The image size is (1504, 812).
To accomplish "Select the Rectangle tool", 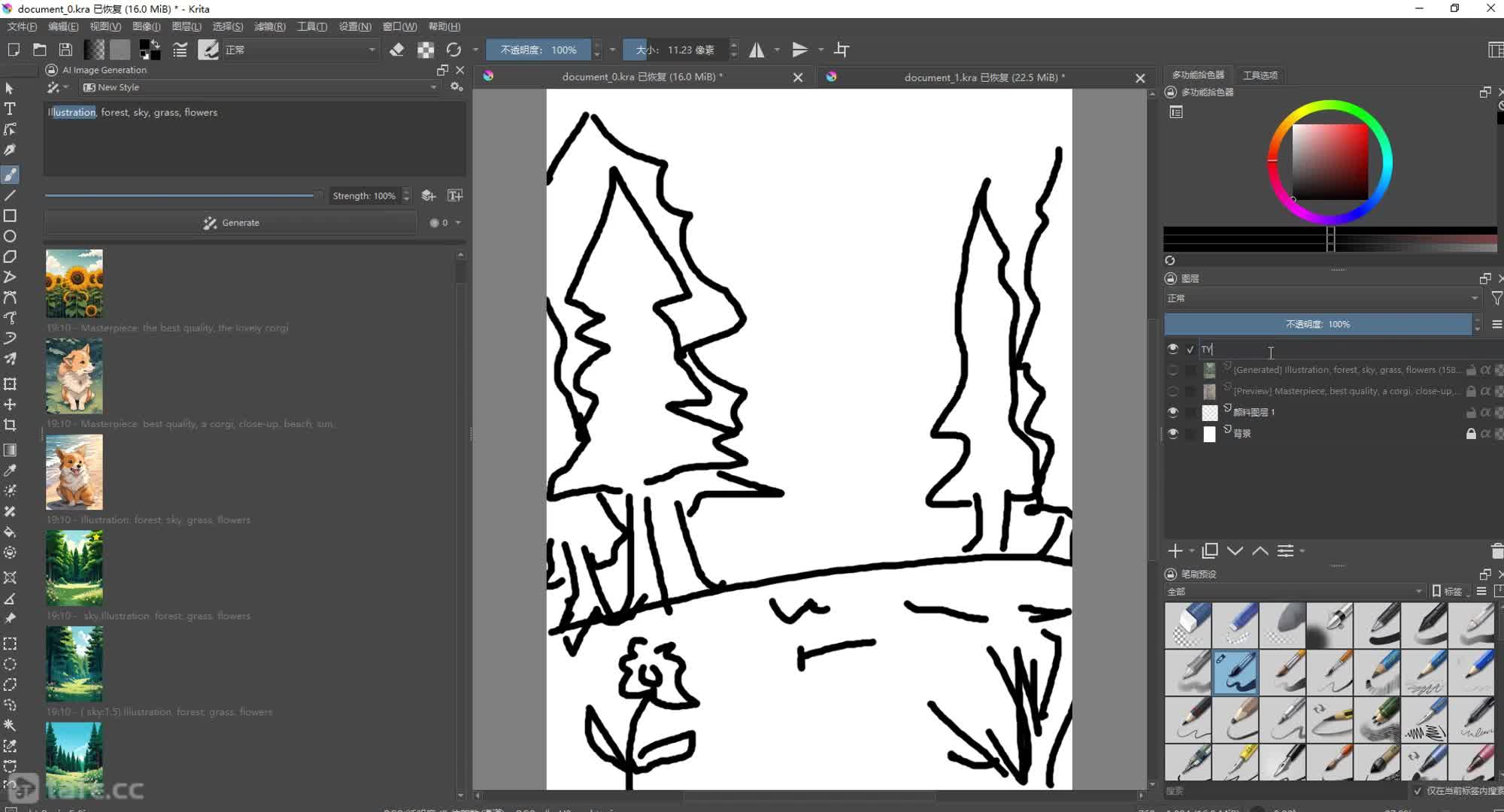I will coord(10,216).
